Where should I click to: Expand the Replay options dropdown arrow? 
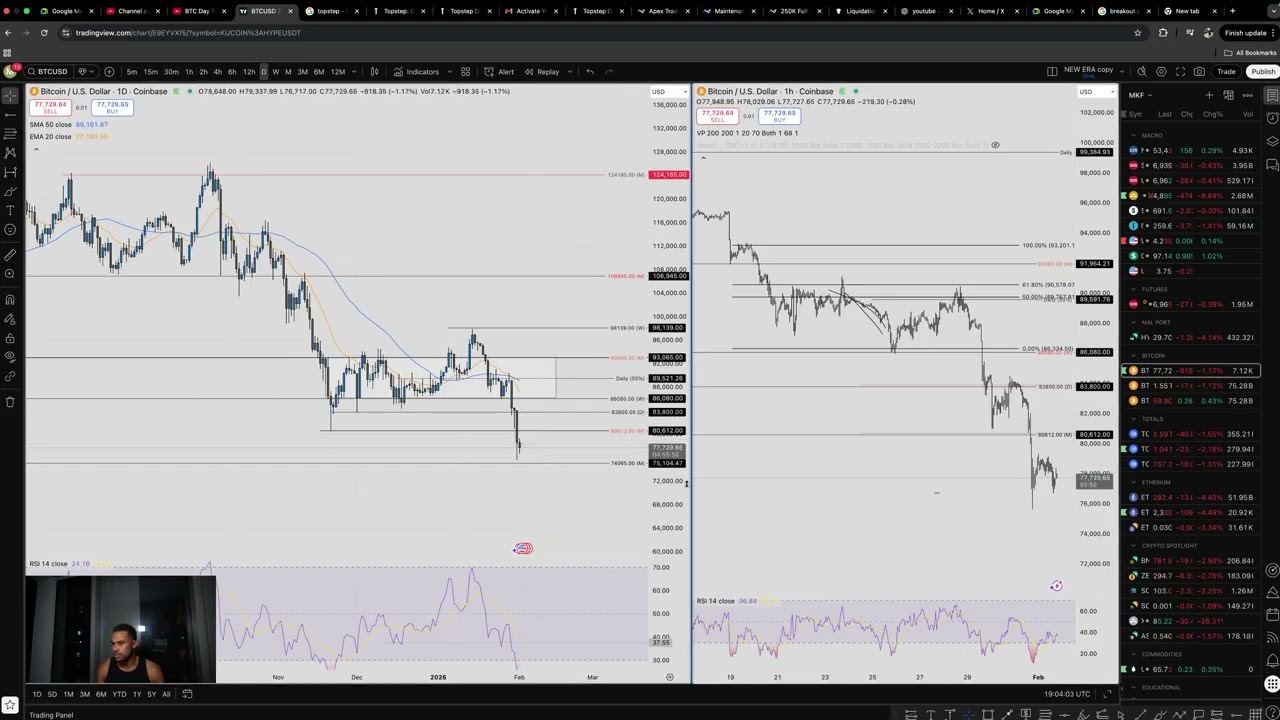click(569, 71)
